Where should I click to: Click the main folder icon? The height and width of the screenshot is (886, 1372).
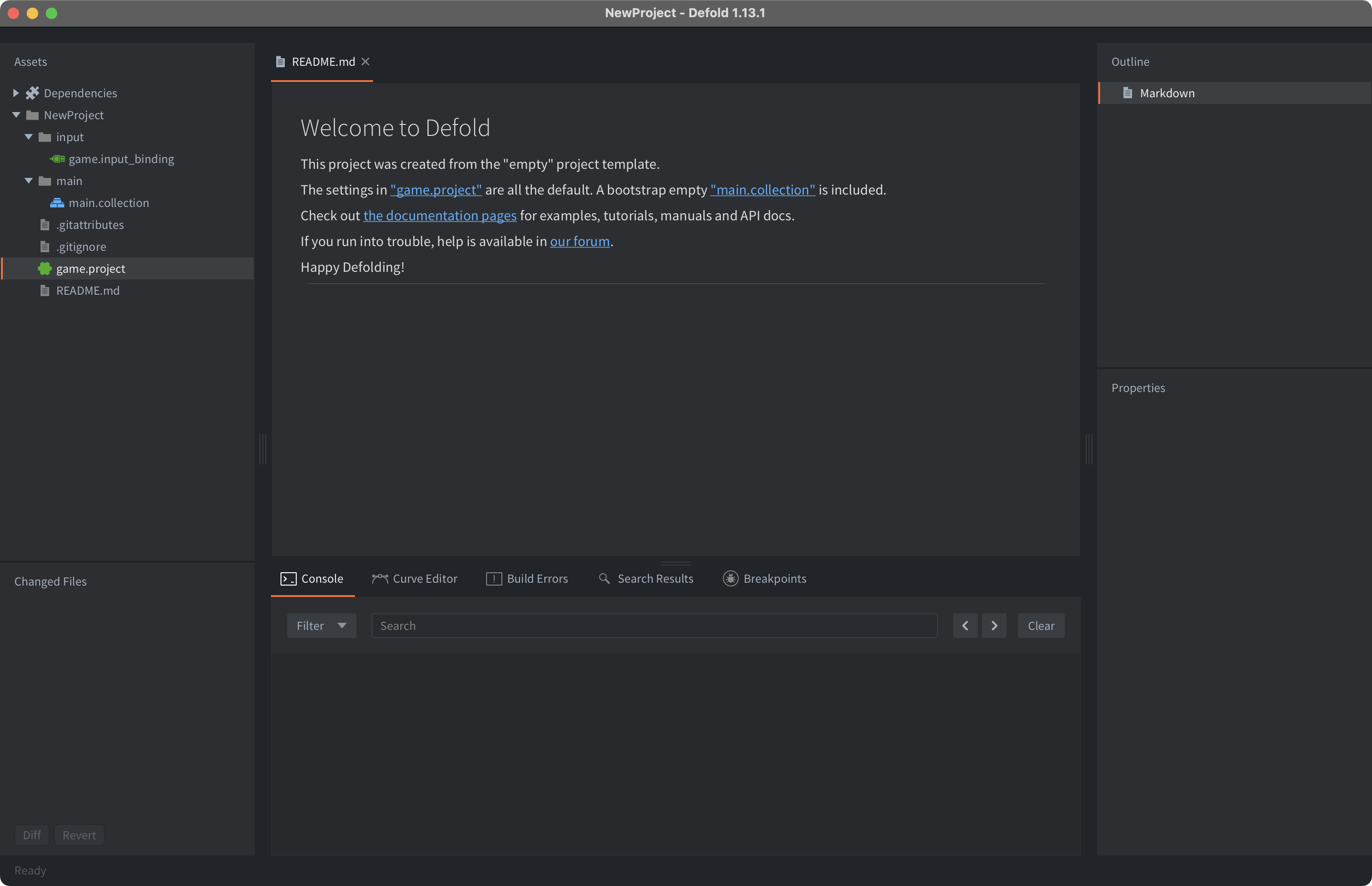[x=45, y=181]
